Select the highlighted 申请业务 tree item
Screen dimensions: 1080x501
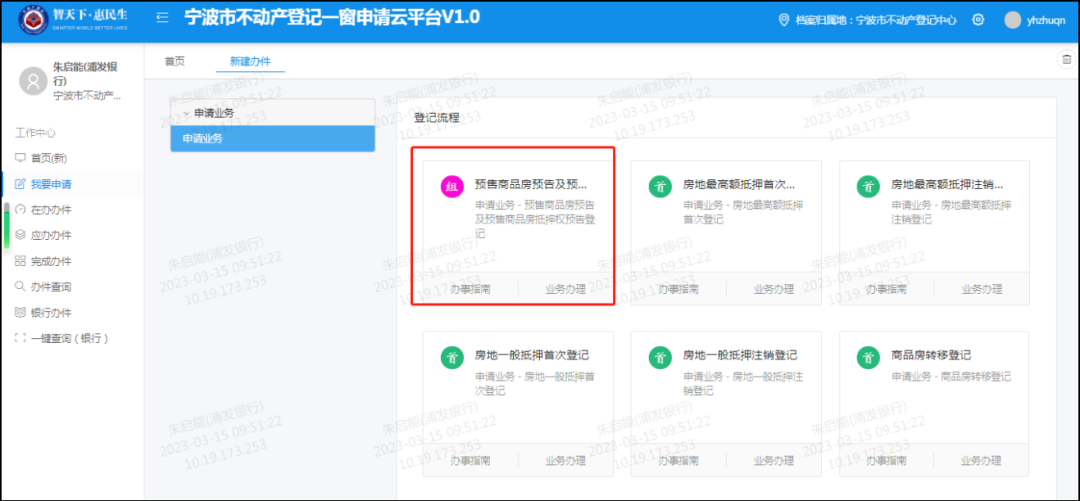pos(273,139)
